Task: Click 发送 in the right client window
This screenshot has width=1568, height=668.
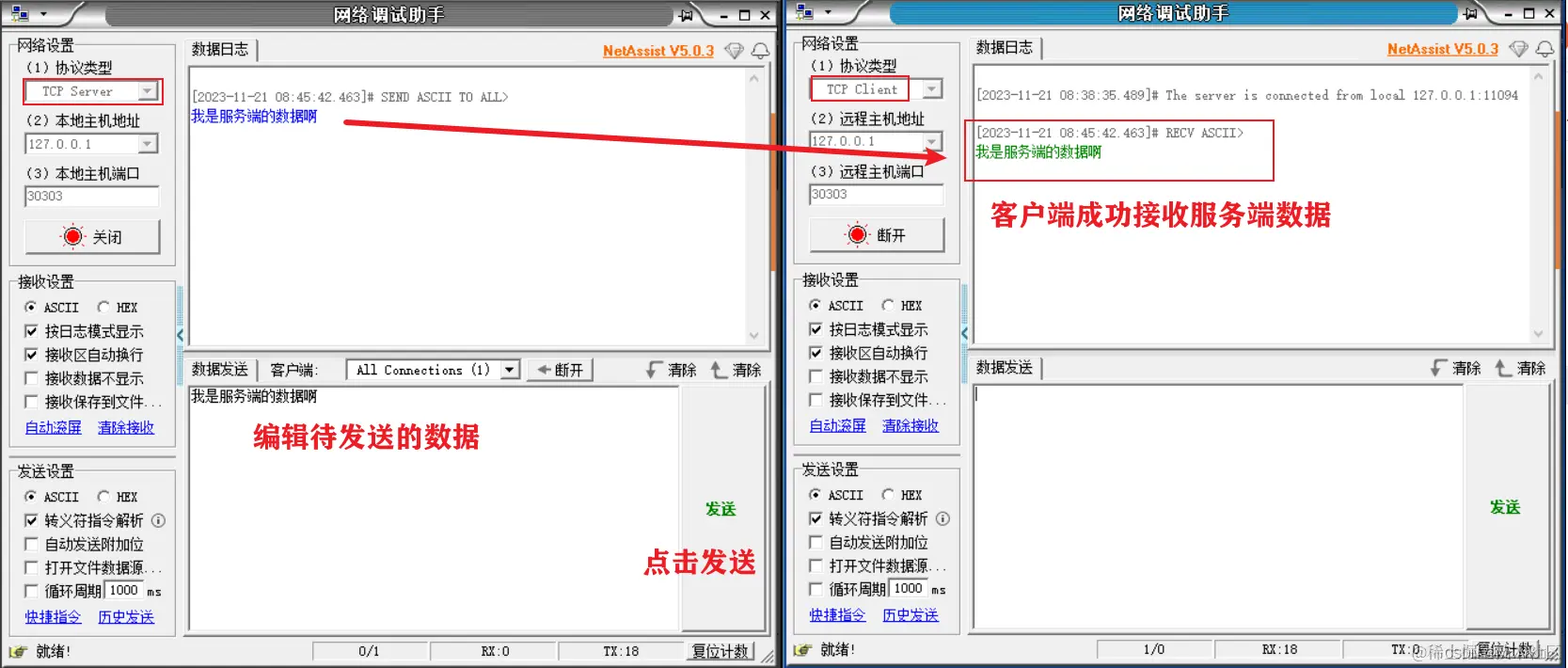Action: (1506, 507)
